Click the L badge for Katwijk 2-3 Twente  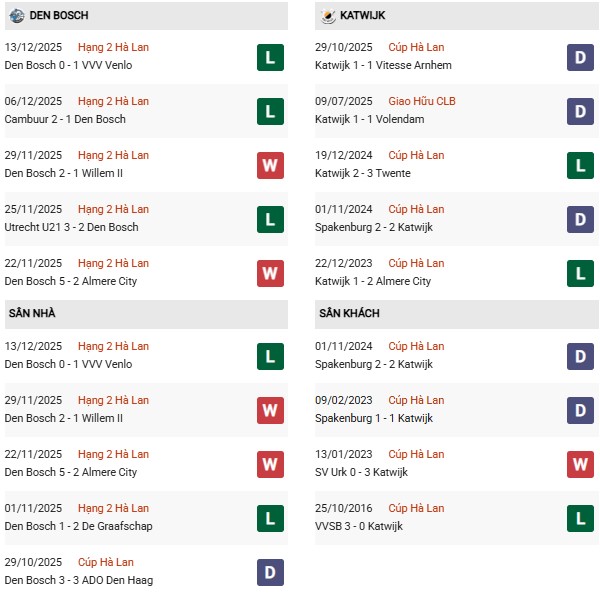click(581, 165)
